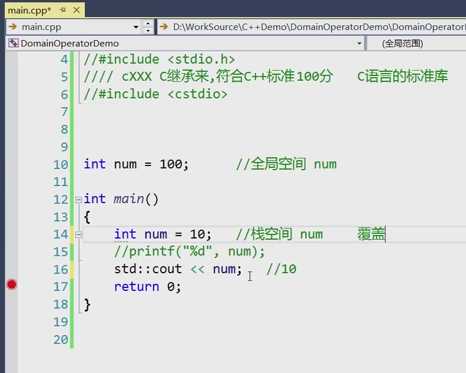Click the up/down split arrows beside main.cpp dropdown
466x373 pixels.
coord(148,27)
